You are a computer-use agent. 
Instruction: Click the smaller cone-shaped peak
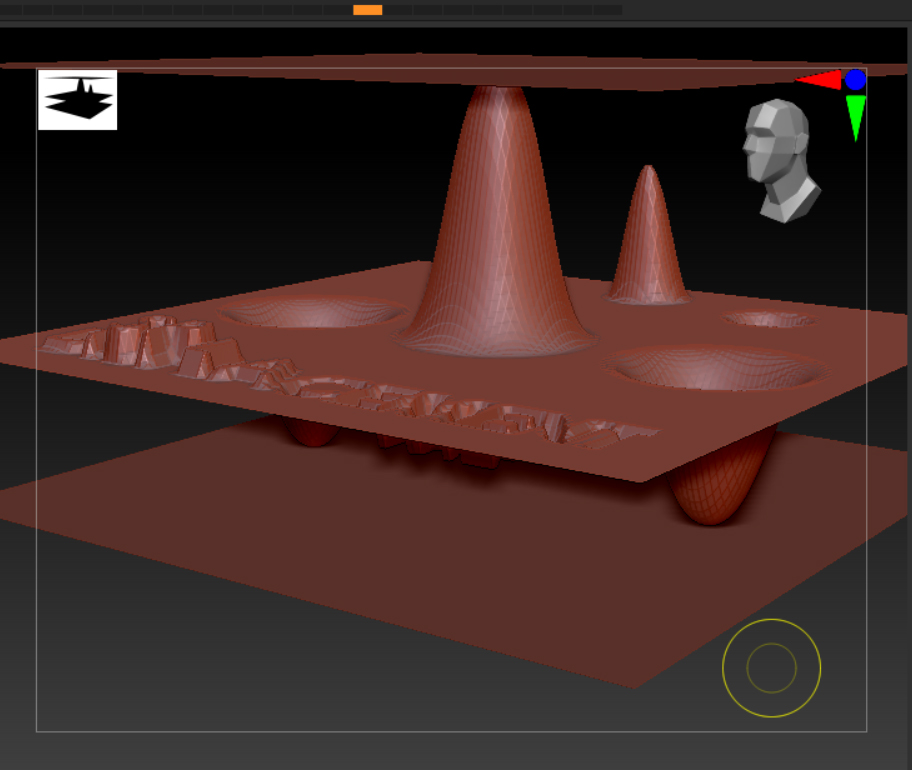click(648, 235)
